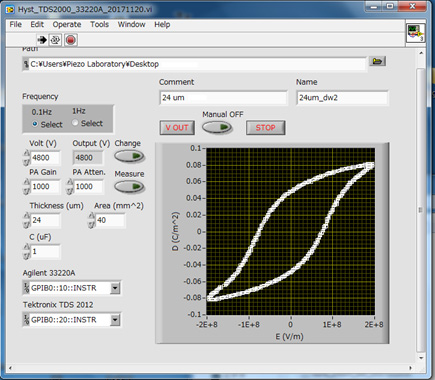Open the Window menu
The width and height of the screenshot is (435, 380).
point(131,25)
